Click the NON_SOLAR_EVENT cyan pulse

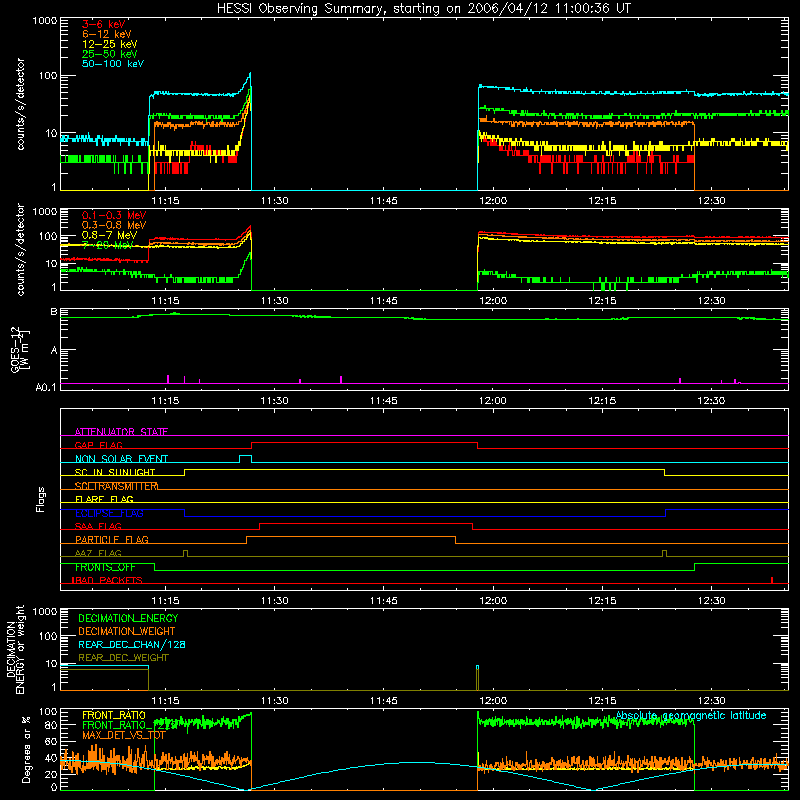[x=245, y=458]
